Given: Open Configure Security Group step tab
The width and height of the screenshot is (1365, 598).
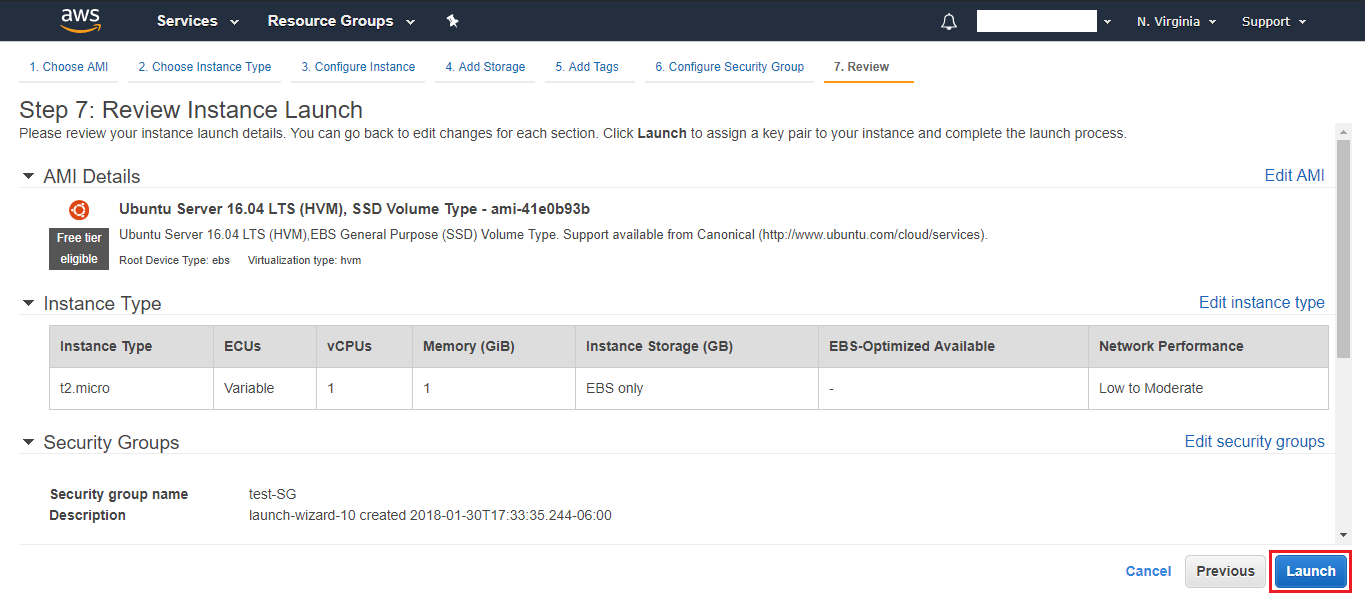Looking at the screenshot, I should tap(729, 67).
